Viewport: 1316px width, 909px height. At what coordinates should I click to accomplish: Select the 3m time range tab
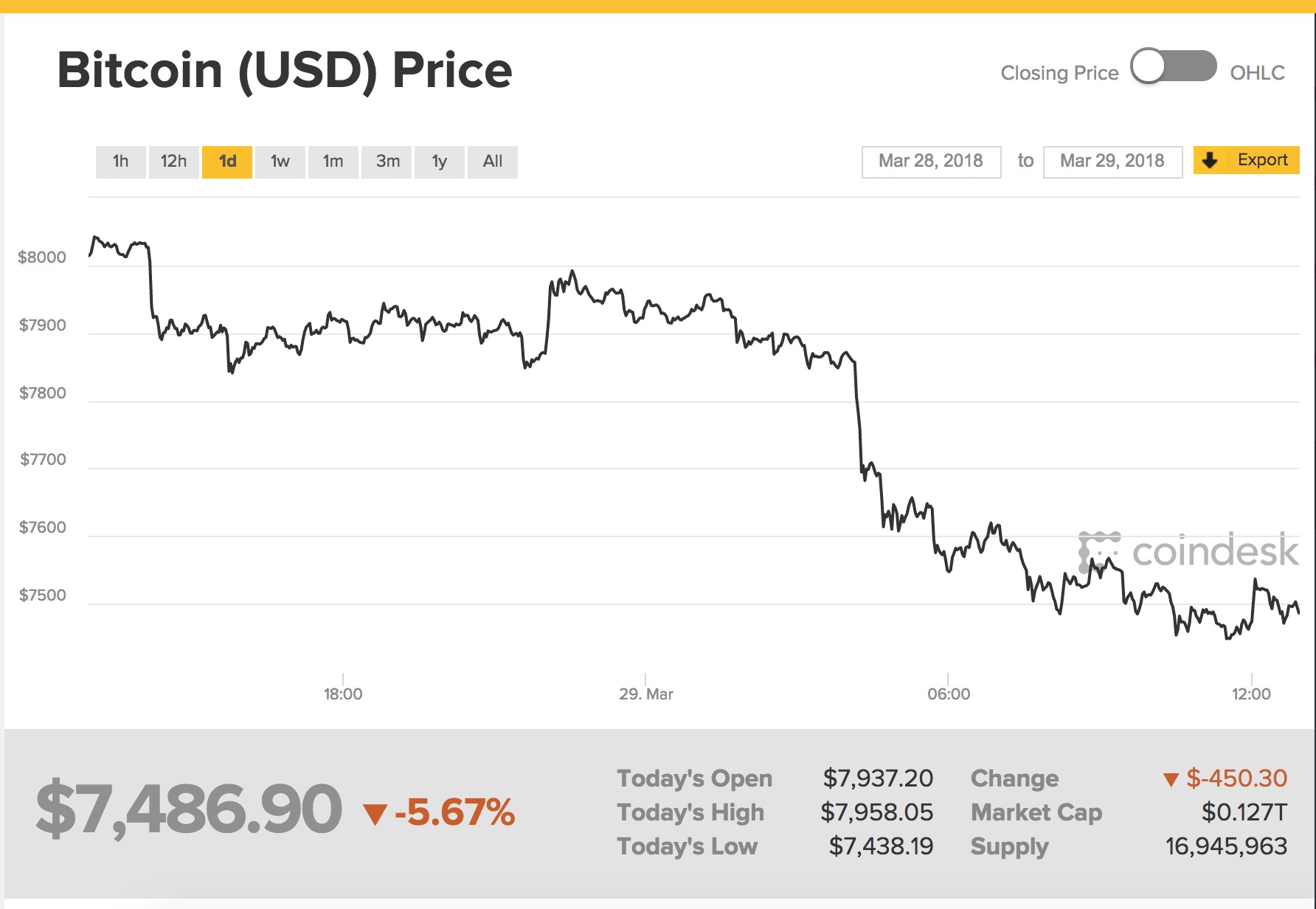pyautogui.click(x=387, y=162)
